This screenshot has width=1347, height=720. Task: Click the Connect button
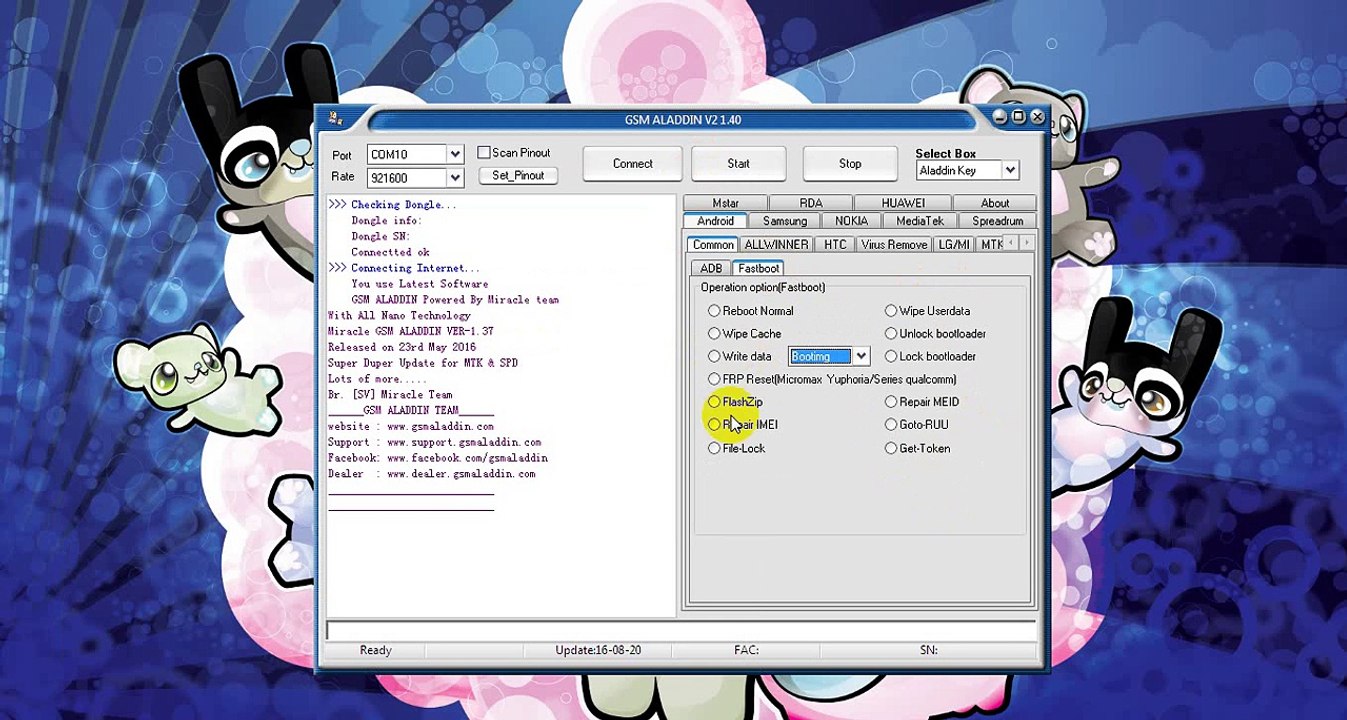(x=633, y=164)
